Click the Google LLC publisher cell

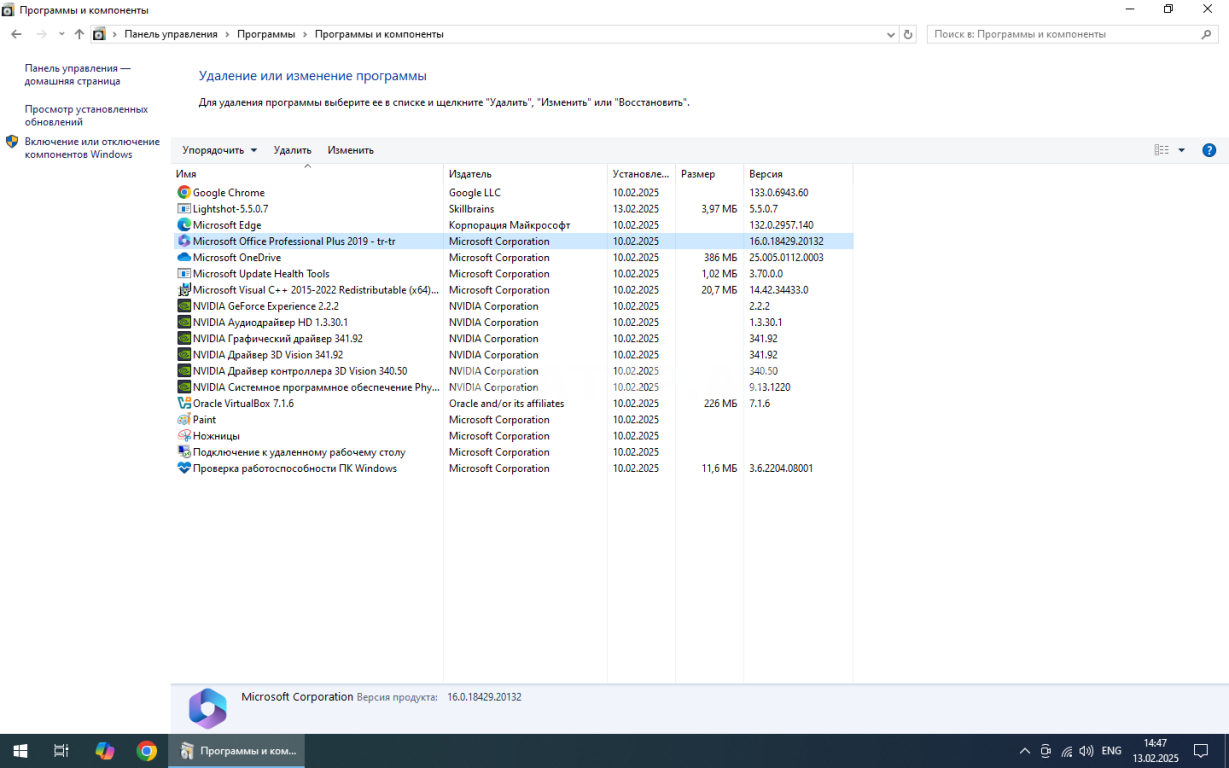coord(475,192)
